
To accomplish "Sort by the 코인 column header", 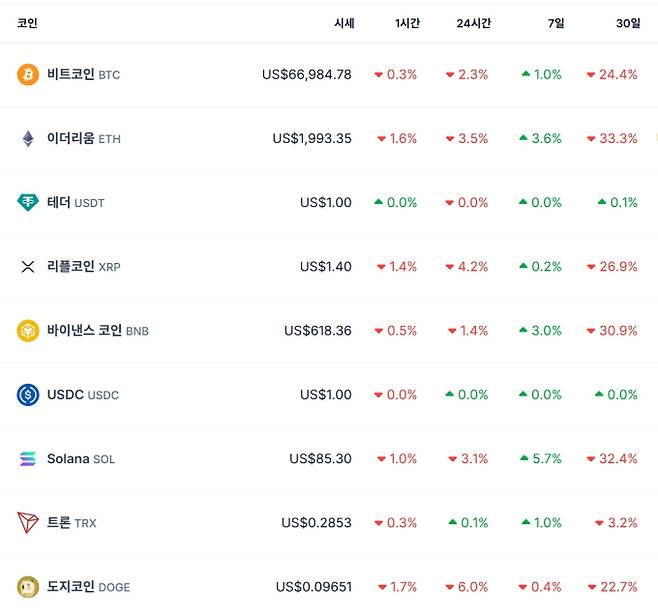I will pos(27,23).
